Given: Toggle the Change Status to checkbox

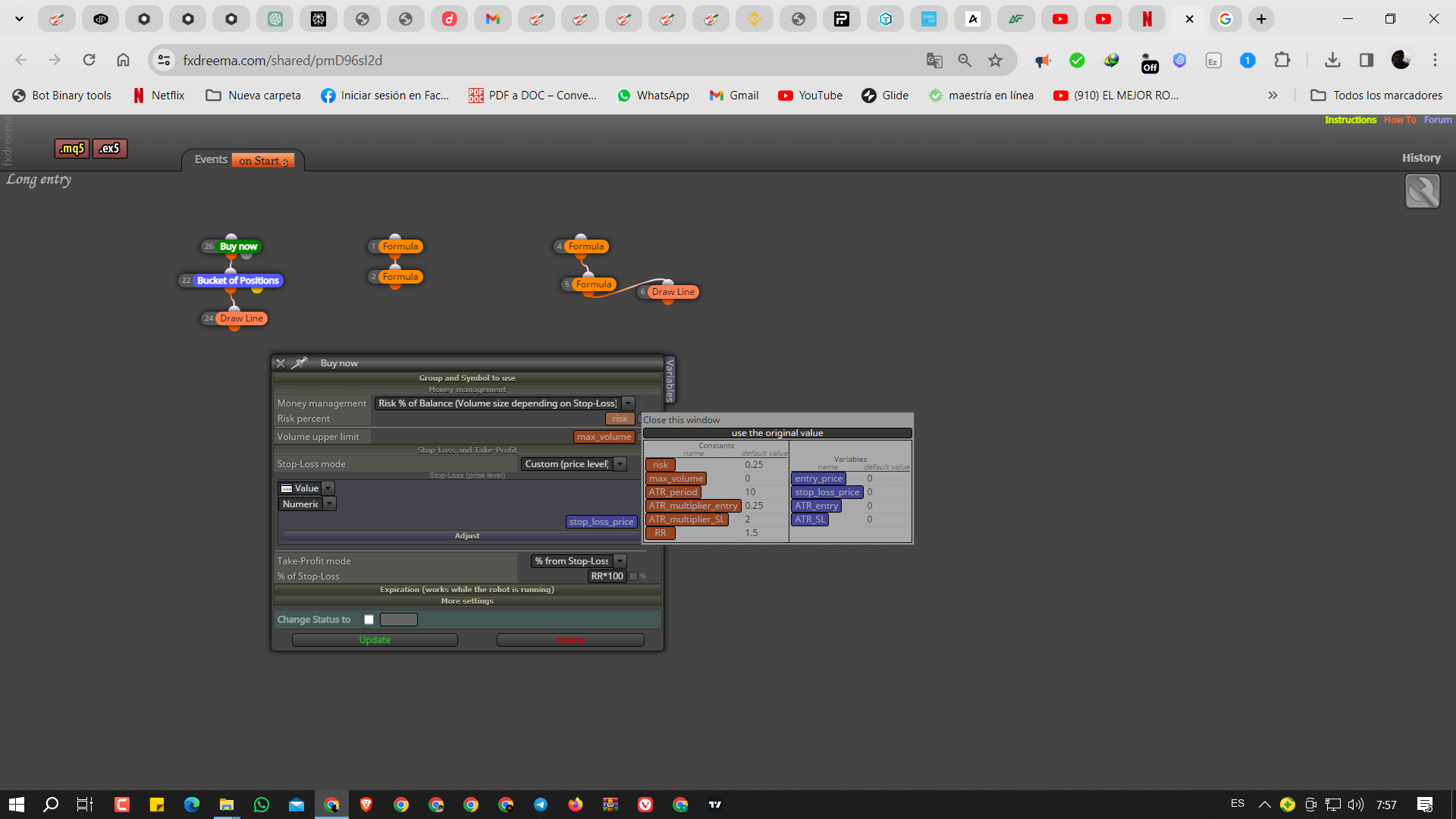Looking at the screenshot, I should pyautogui.click(x=369, y=620).
